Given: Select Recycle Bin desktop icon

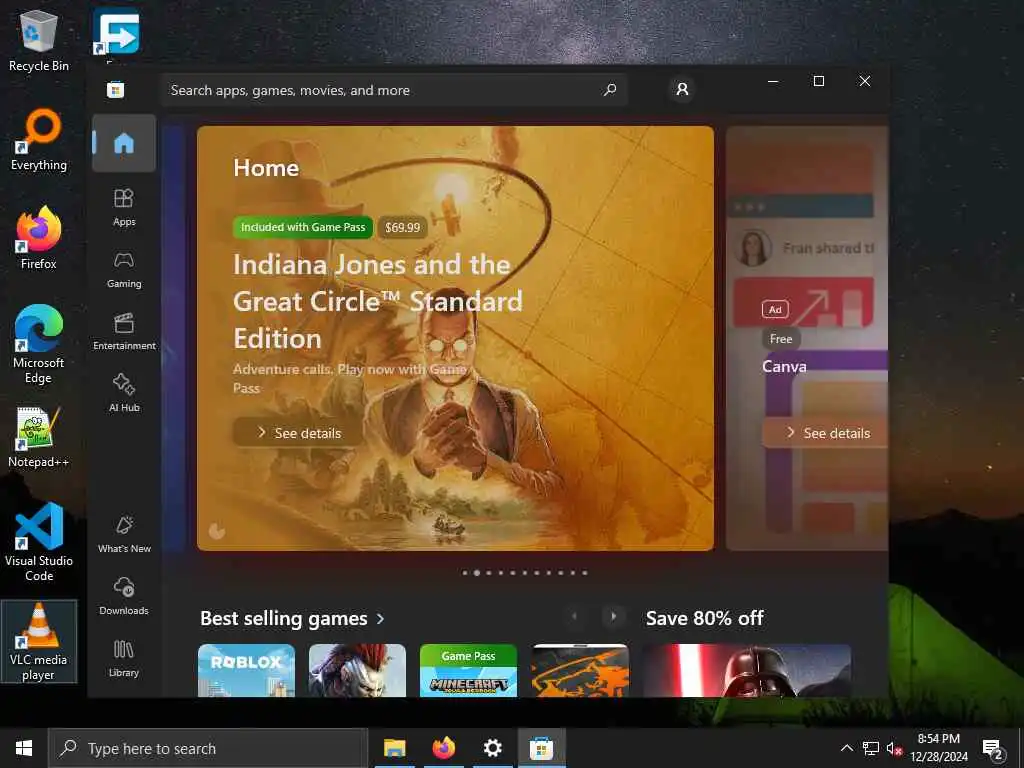Looking at the screenshot, I should tap(39, 40).
